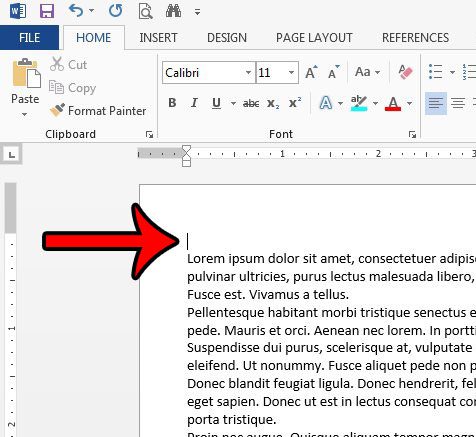
Task: Open the PAGE LAYOUT ribbon tab
Action: [314, 38]
